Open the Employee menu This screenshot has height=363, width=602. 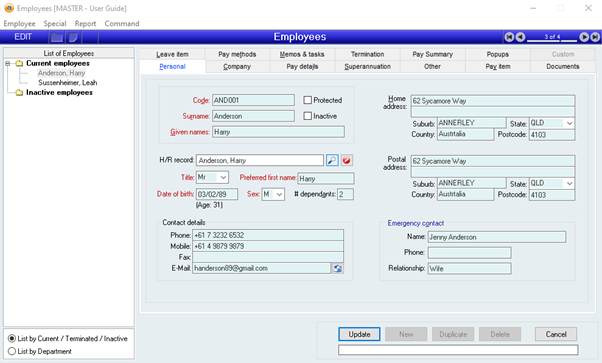coord(20,23)
